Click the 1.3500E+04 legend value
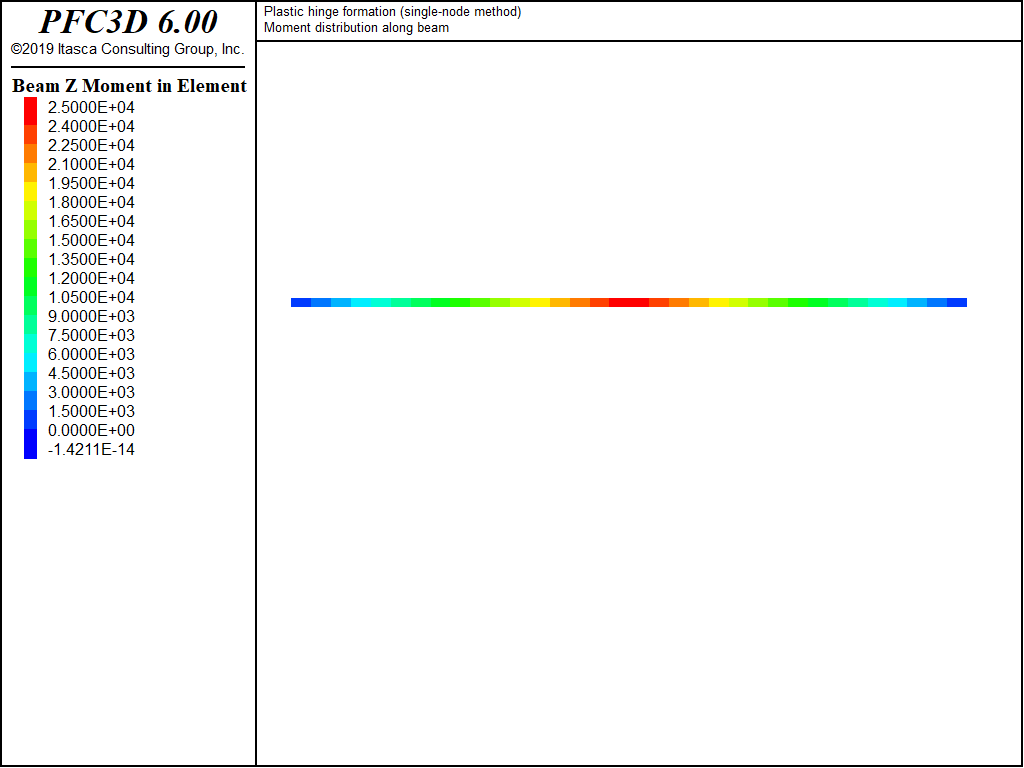The height and width of the screenshot is (768, 1024). pos(91,259)
